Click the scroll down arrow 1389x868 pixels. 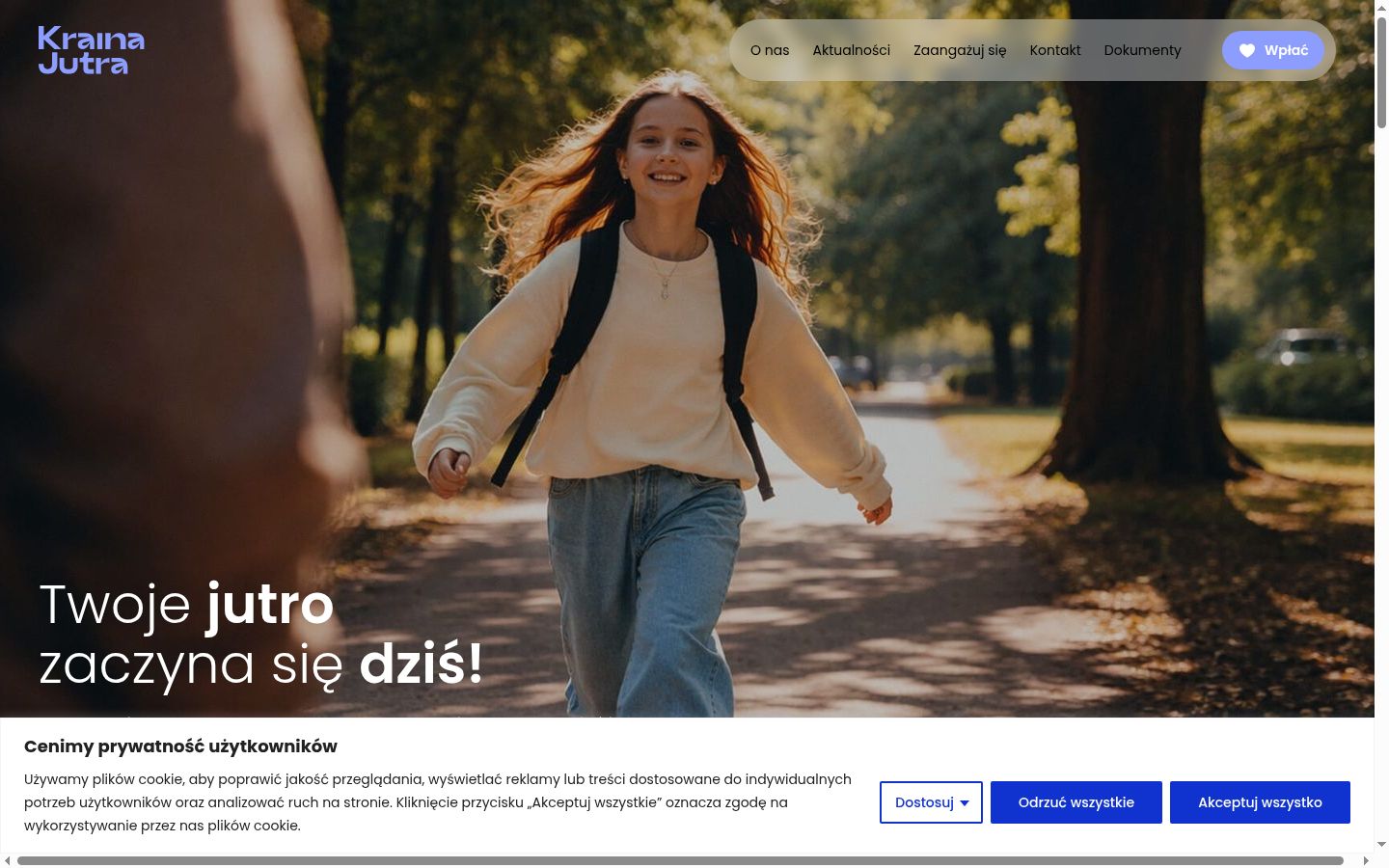[1381, 844]
